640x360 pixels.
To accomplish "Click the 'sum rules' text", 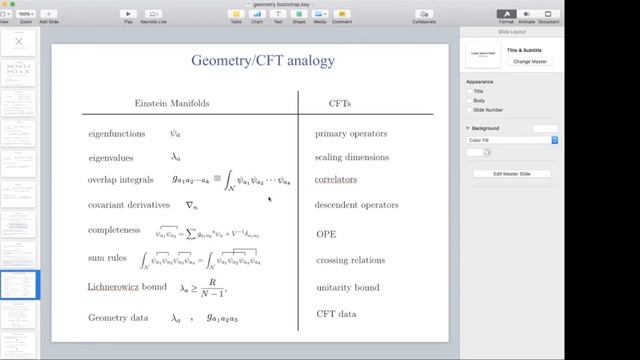I will tap(107, 258).
